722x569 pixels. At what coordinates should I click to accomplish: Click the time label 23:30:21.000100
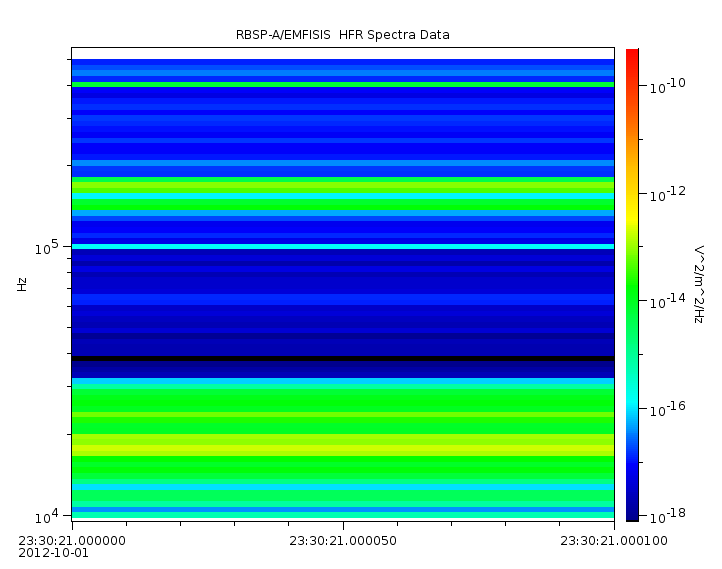click(x=614, y=540)
